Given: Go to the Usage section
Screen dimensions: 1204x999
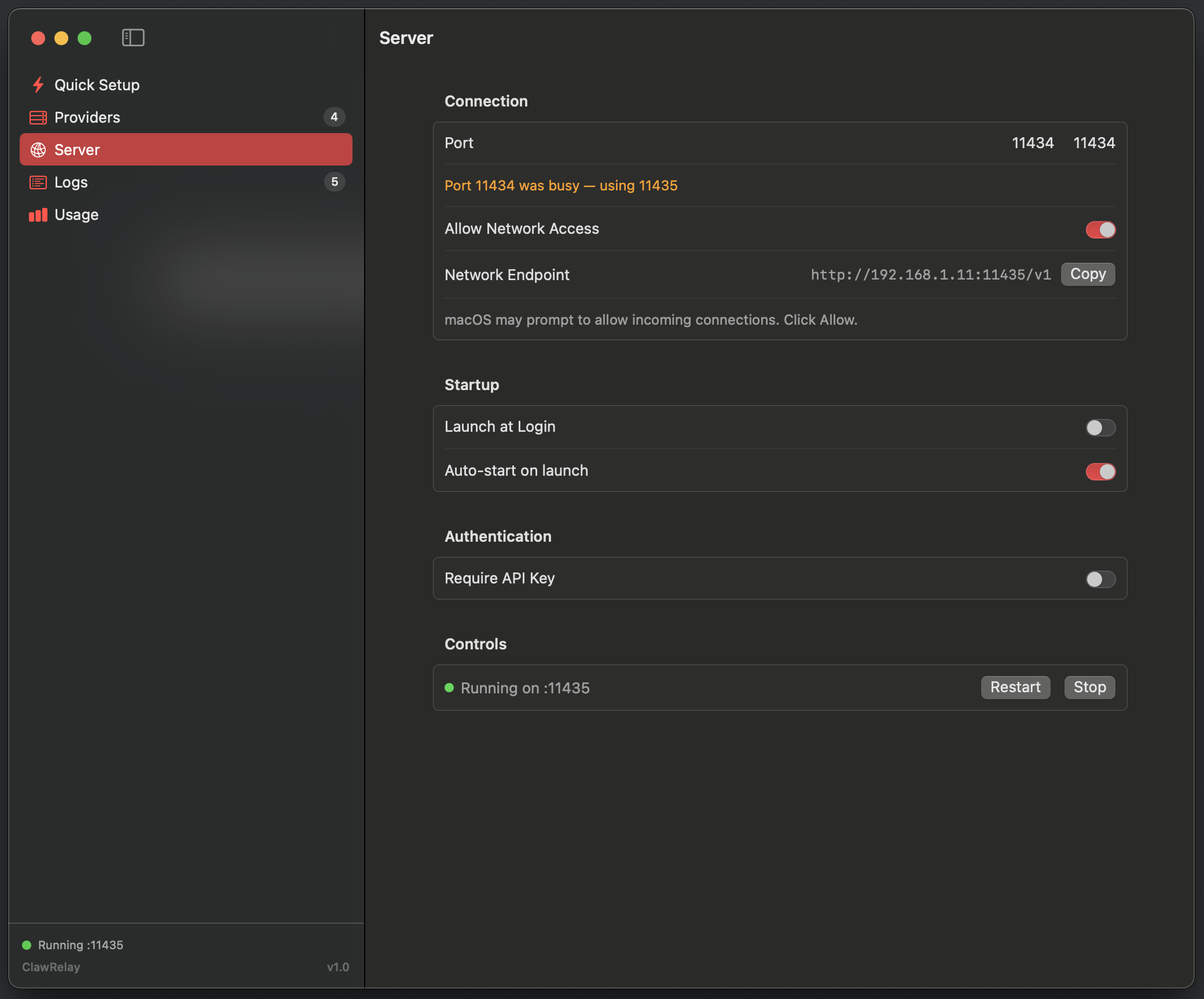Looking at the screenshot, I should (186, 214).
